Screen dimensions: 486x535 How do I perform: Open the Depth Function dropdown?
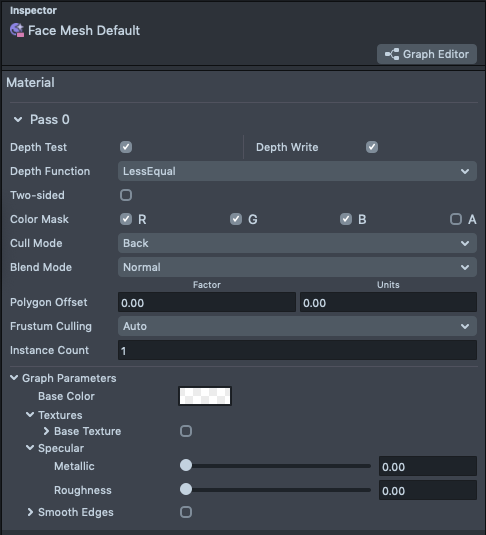297,171
